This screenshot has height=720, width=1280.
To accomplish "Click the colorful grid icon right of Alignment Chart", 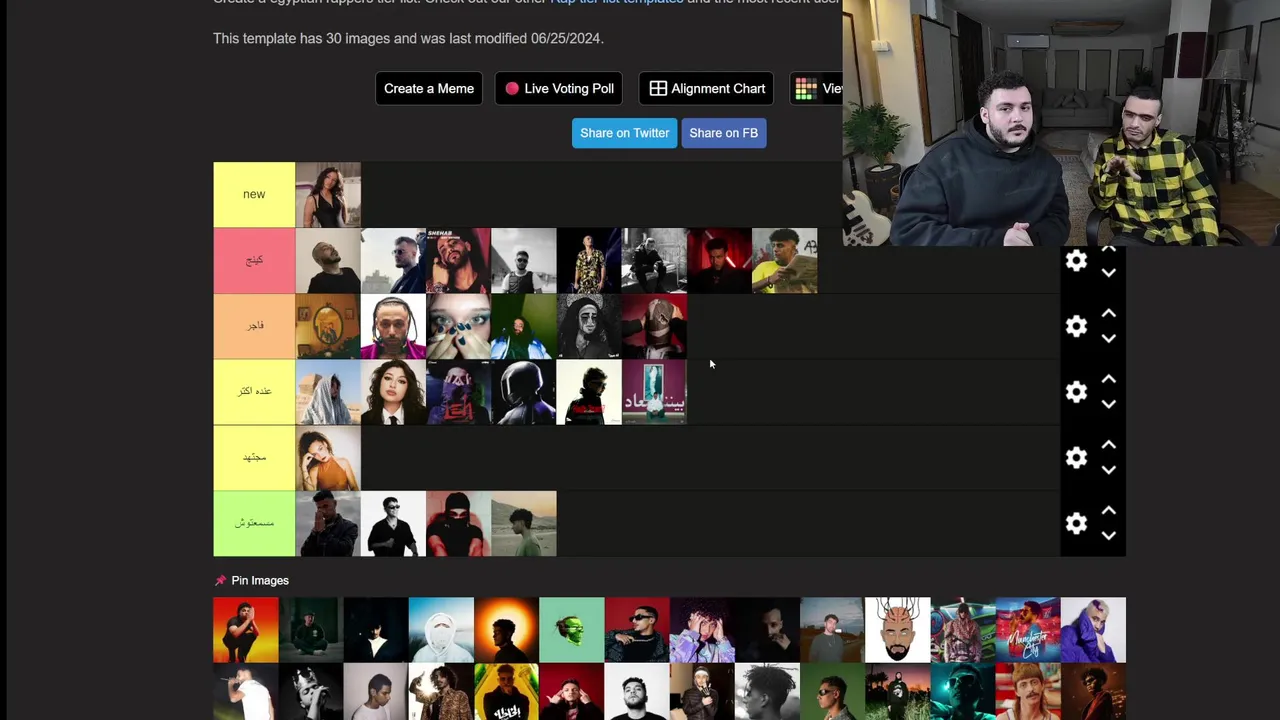I will click(806, 89).
